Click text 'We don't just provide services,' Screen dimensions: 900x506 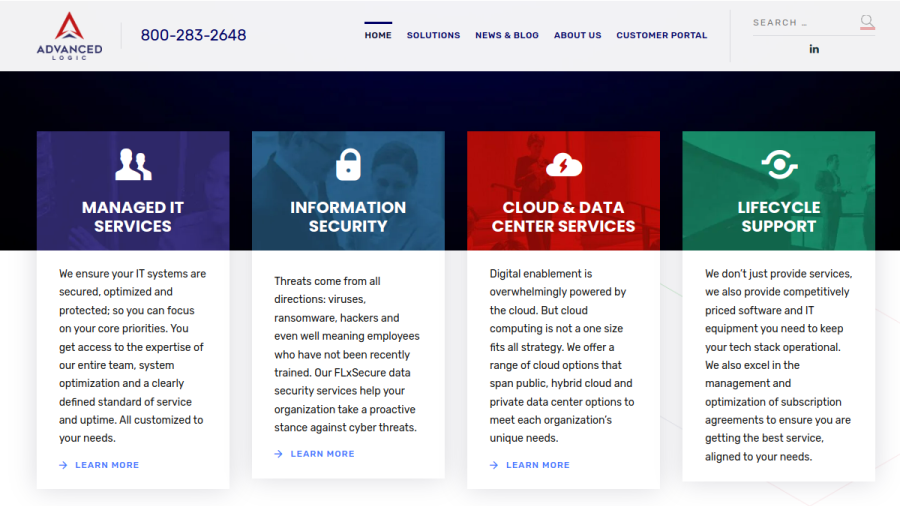point(779,274)
